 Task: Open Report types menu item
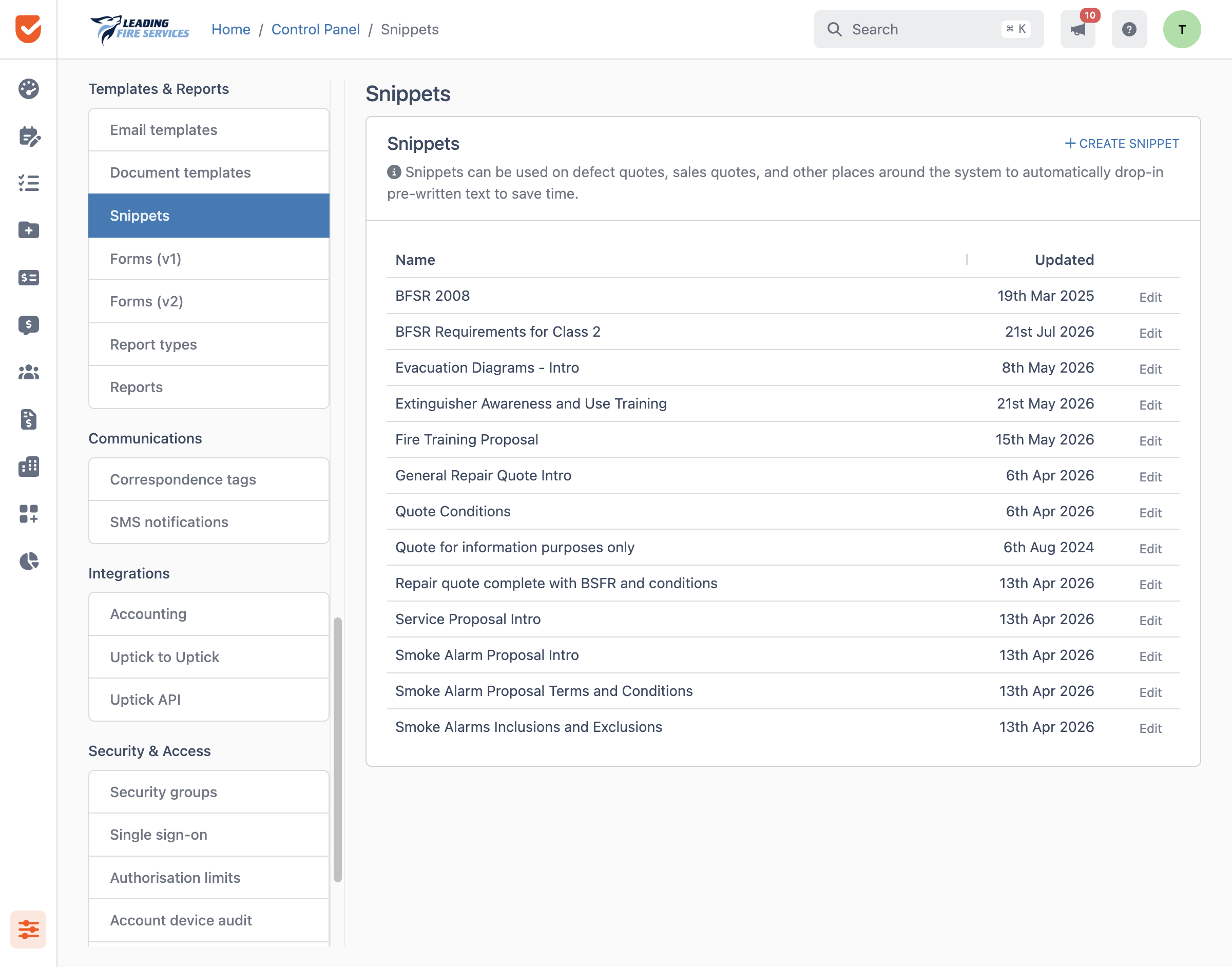(x=209, y=344)
